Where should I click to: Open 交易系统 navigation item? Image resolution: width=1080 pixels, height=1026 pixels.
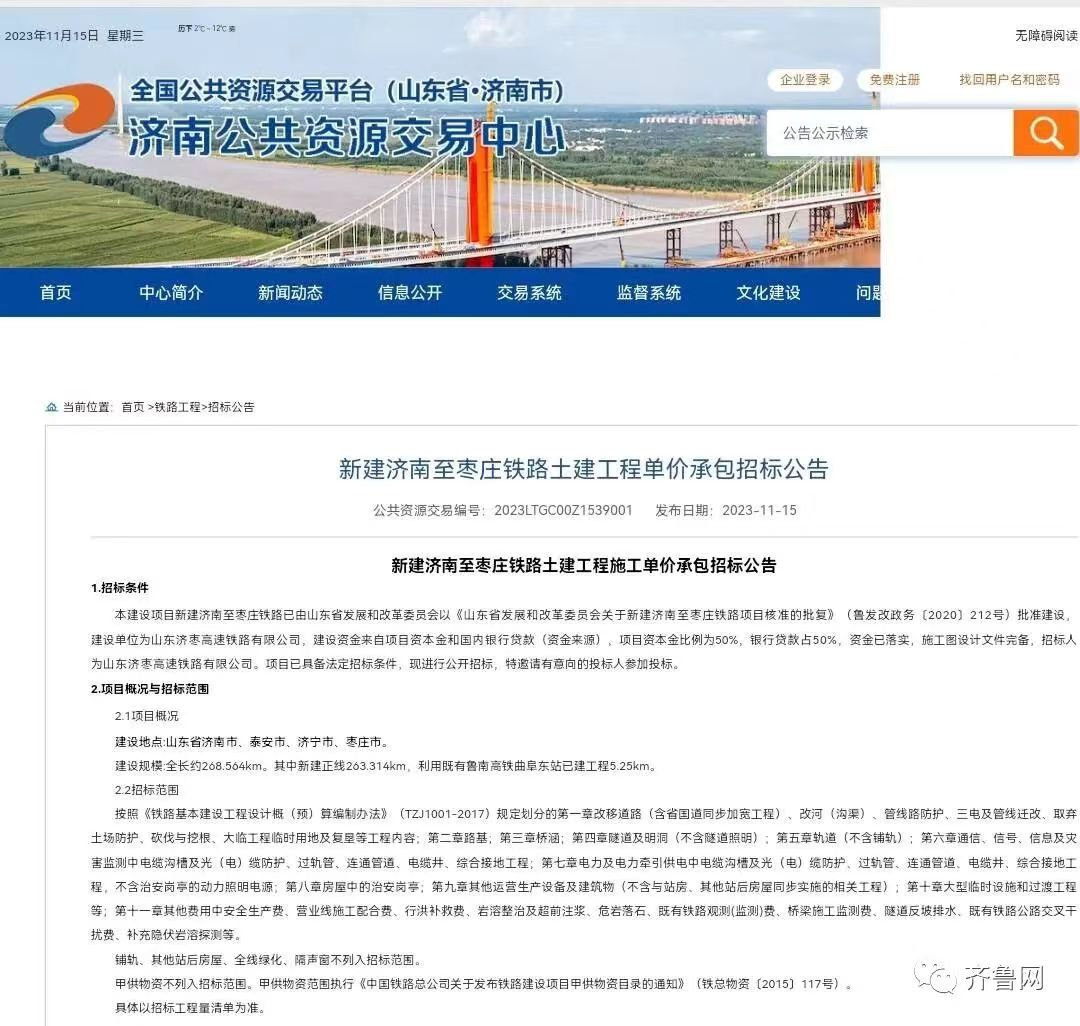(x=530, y=293)
